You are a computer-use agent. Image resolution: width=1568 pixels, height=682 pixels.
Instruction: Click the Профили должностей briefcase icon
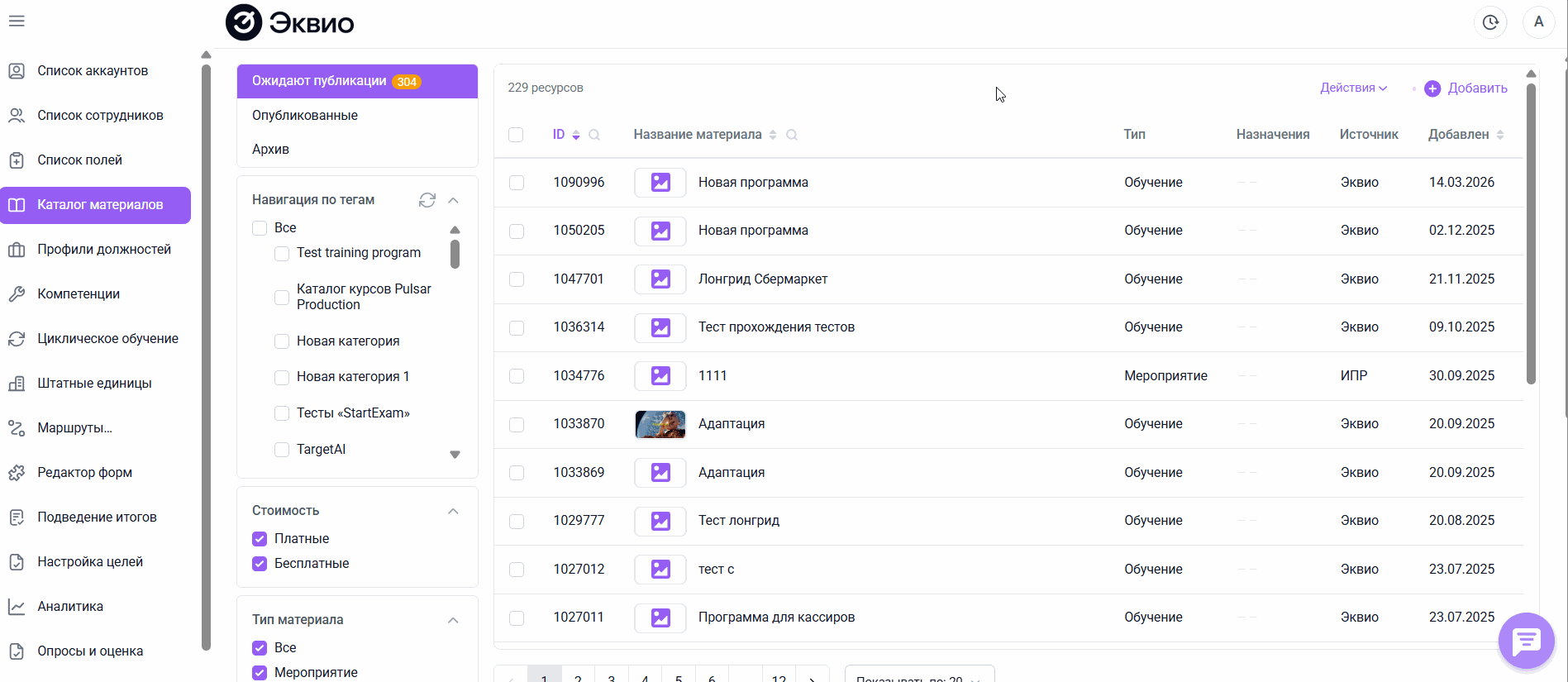coord(17,250)
